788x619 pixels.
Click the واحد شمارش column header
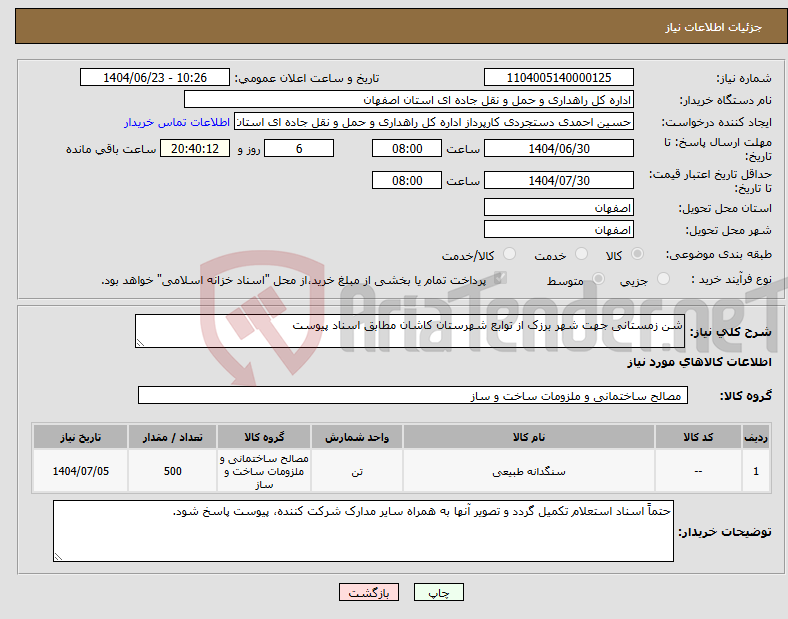click(x=357, y=437)
